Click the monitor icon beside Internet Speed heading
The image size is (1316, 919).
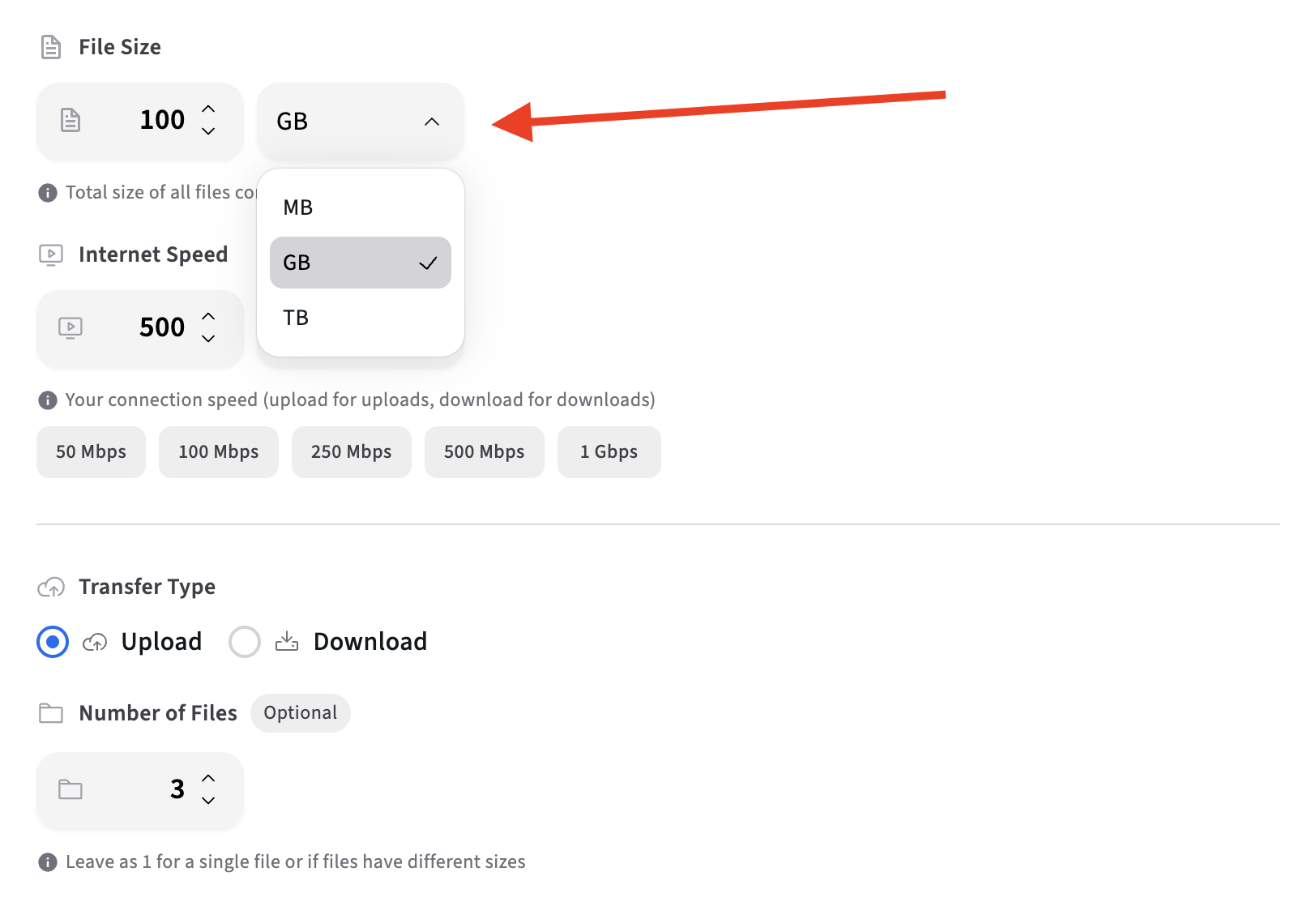pos(51,254)
